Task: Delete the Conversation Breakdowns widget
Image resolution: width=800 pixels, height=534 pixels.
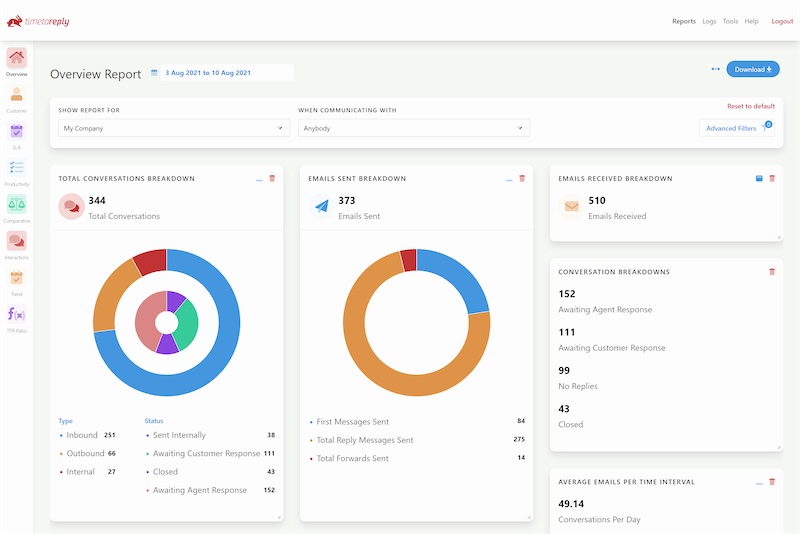Action: [772, 272]
